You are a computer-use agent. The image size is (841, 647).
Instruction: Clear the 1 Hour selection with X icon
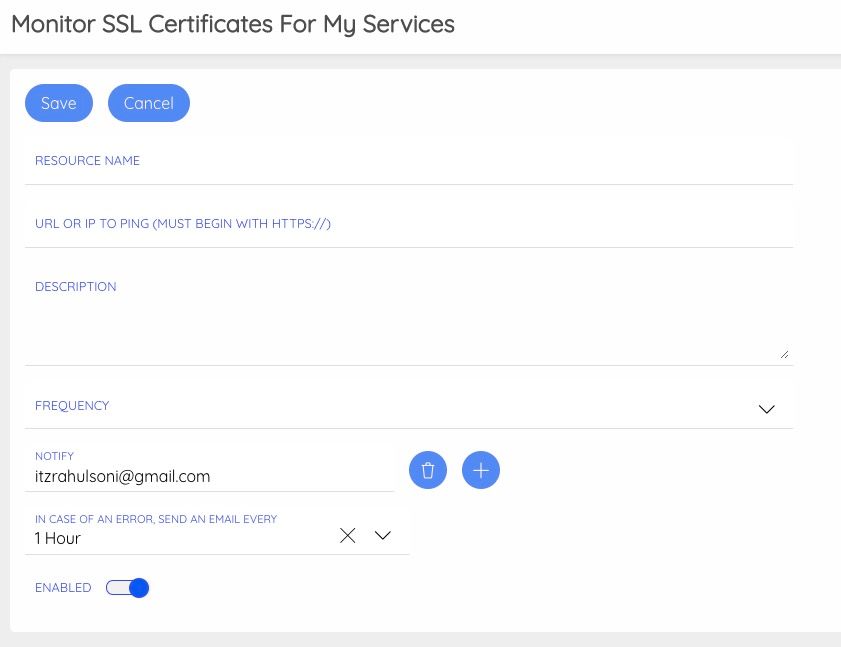pyautogui.click(x=348, y=535)
